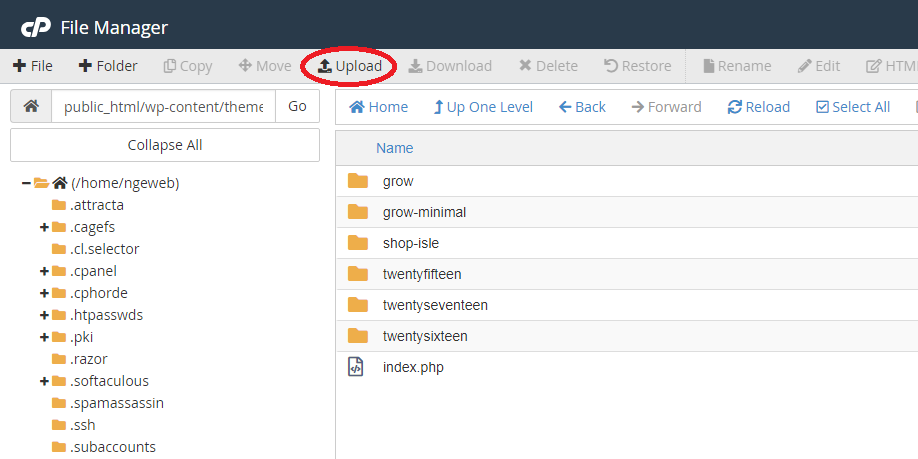Select the grow folder row
Screen dimensions: 918x459
[x=627, y=181]
